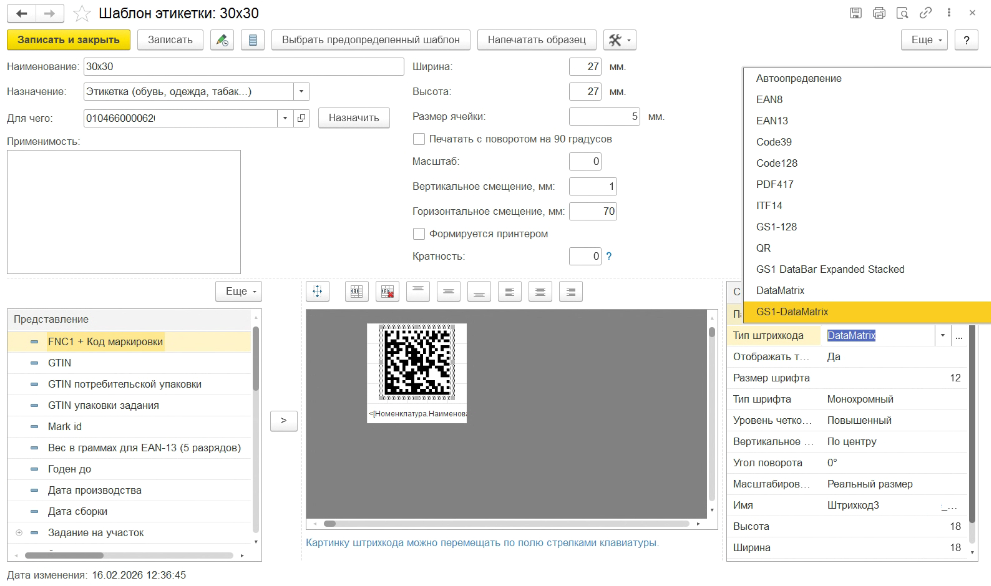Pick 'Code128' from the barcode type list
This screenshot has height=586, width=991.
click(x=776, y=163)
